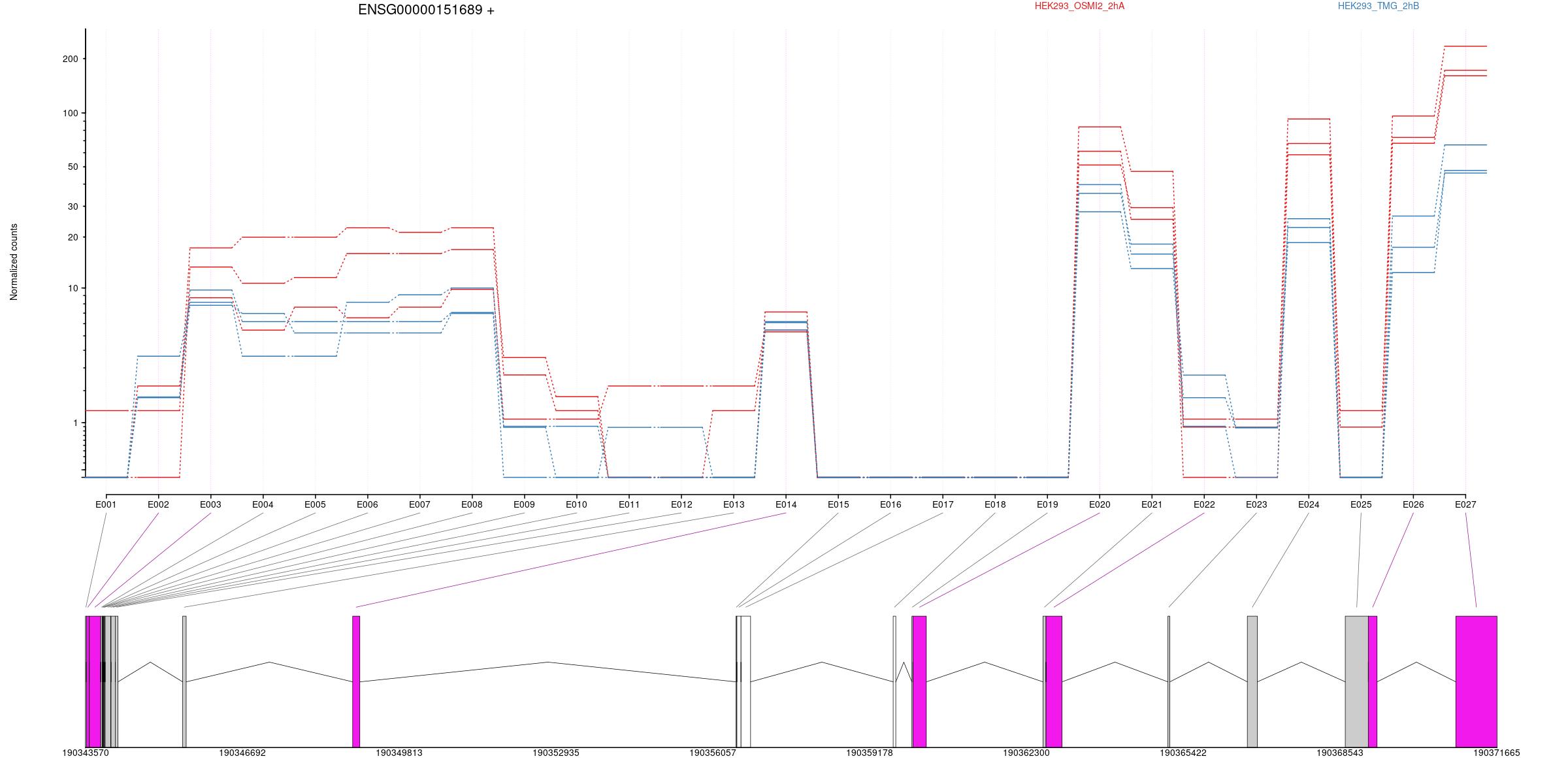
Task: Click exon label E004
Action: [x=263, y=504]
